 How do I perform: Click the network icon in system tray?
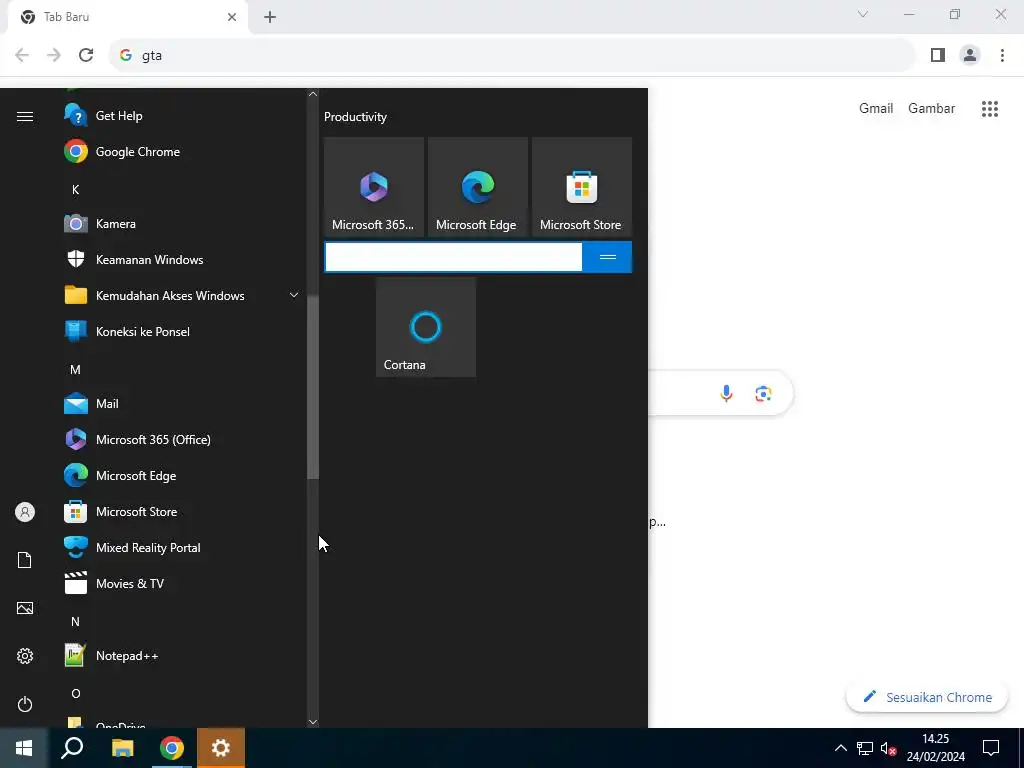point(865,748)
